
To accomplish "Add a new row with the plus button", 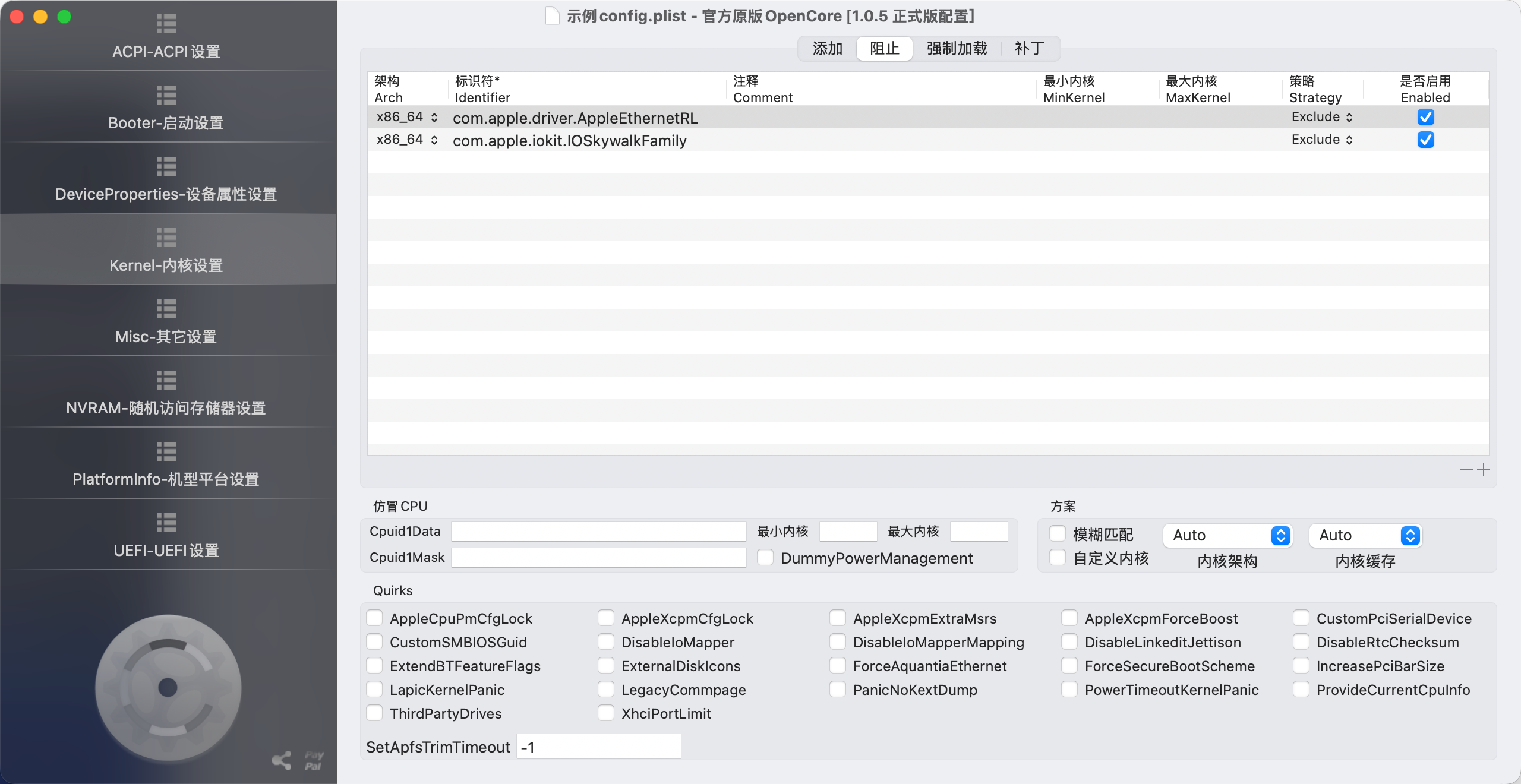I will click(1484, 470).
